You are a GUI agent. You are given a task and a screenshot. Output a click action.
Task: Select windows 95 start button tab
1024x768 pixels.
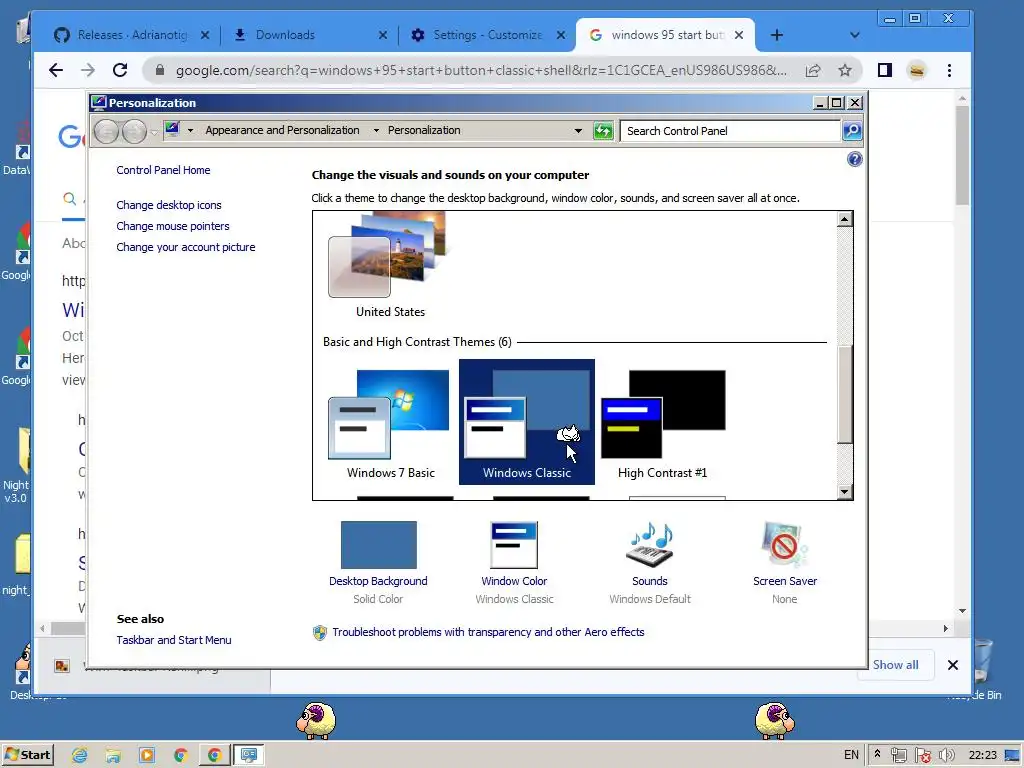click(667, 35)
